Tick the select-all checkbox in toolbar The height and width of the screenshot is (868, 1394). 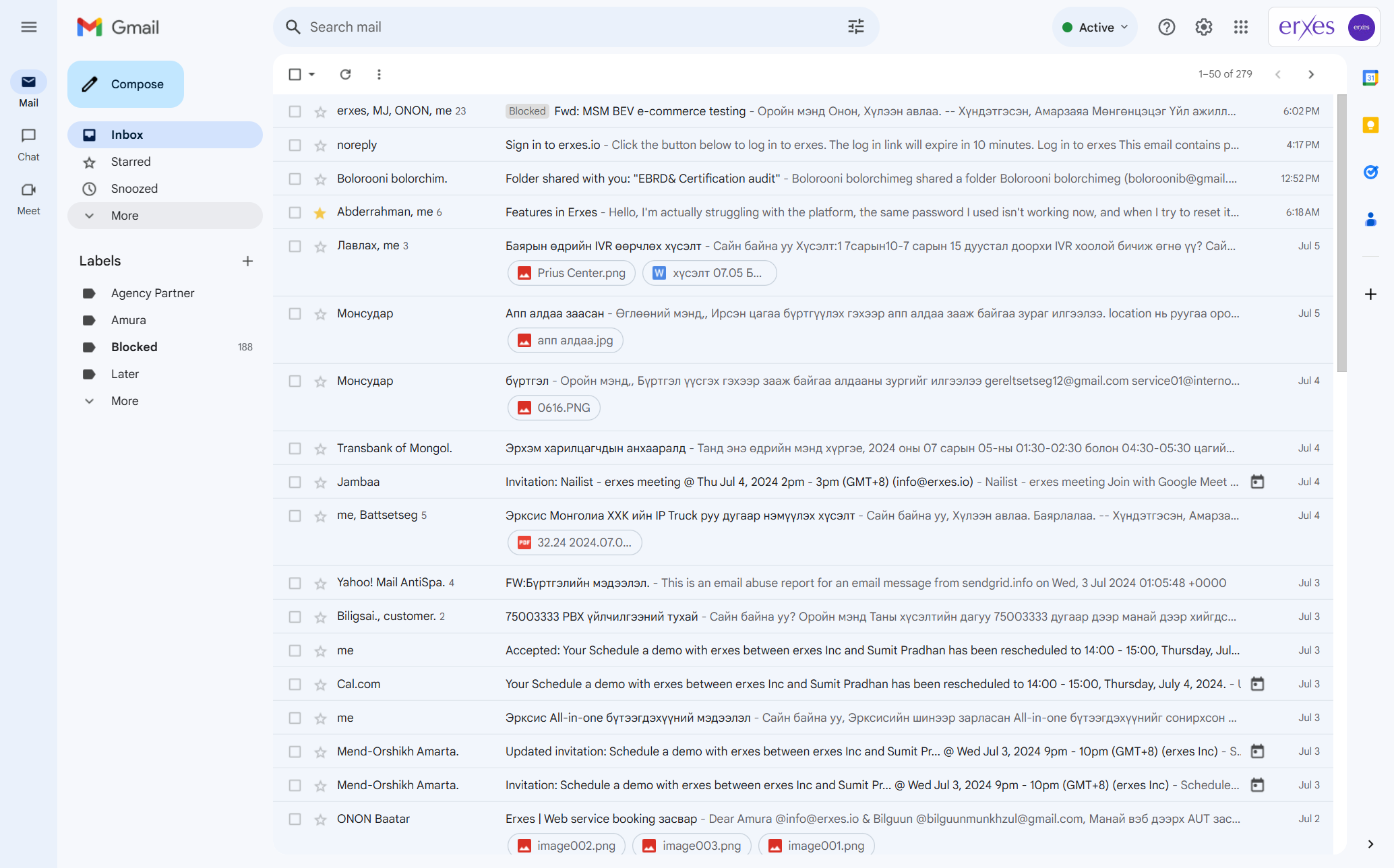tap(295, 74)
